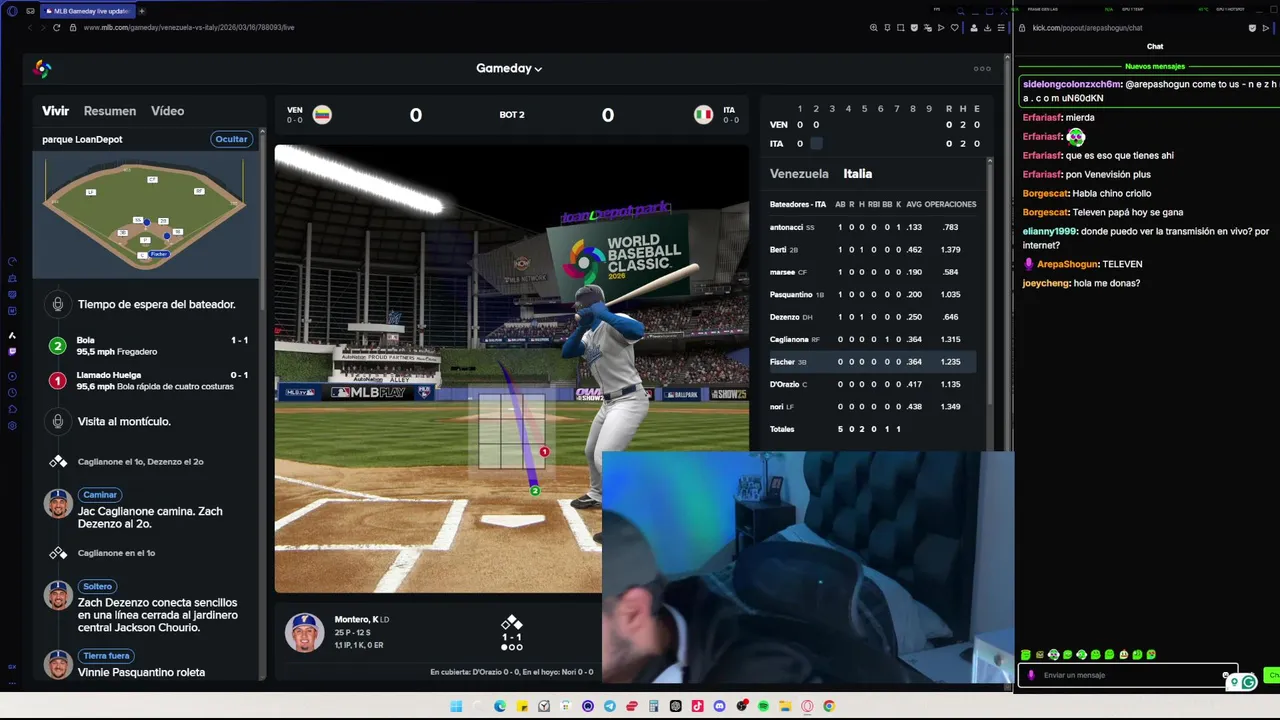
Task: Click the loanDepot park field diagram
Action: [145, 216]
